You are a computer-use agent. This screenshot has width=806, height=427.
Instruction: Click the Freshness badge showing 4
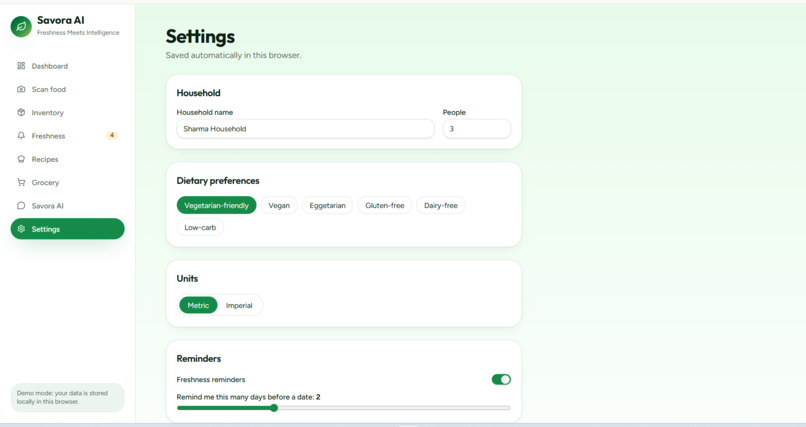point(112,135)
